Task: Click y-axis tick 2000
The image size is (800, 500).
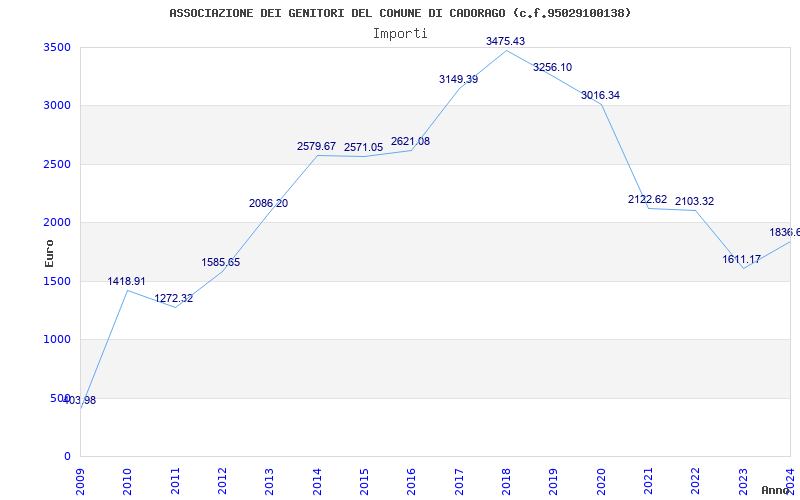Action: (57, 222)
